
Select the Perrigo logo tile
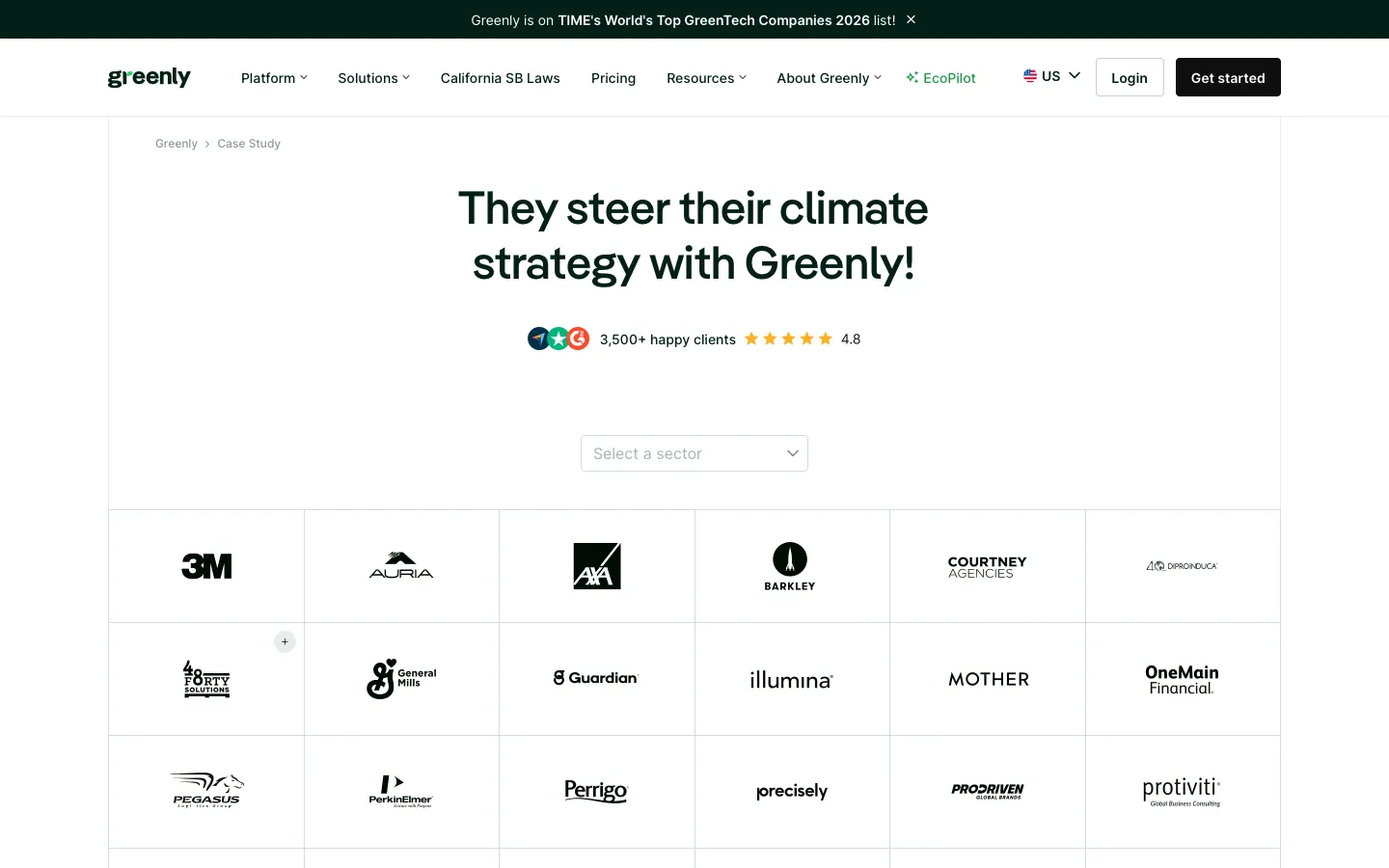(597, 792)
